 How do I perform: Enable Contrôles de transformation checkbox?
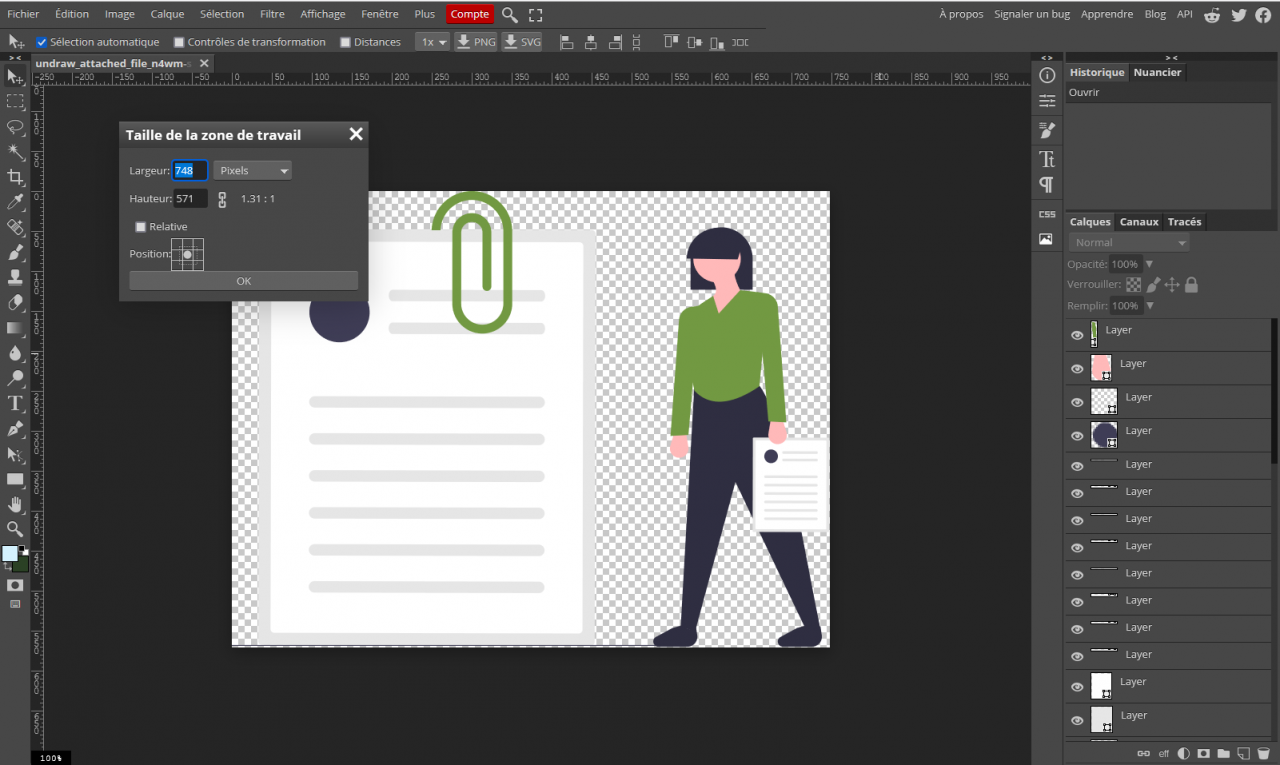click(x=179, y=42)
